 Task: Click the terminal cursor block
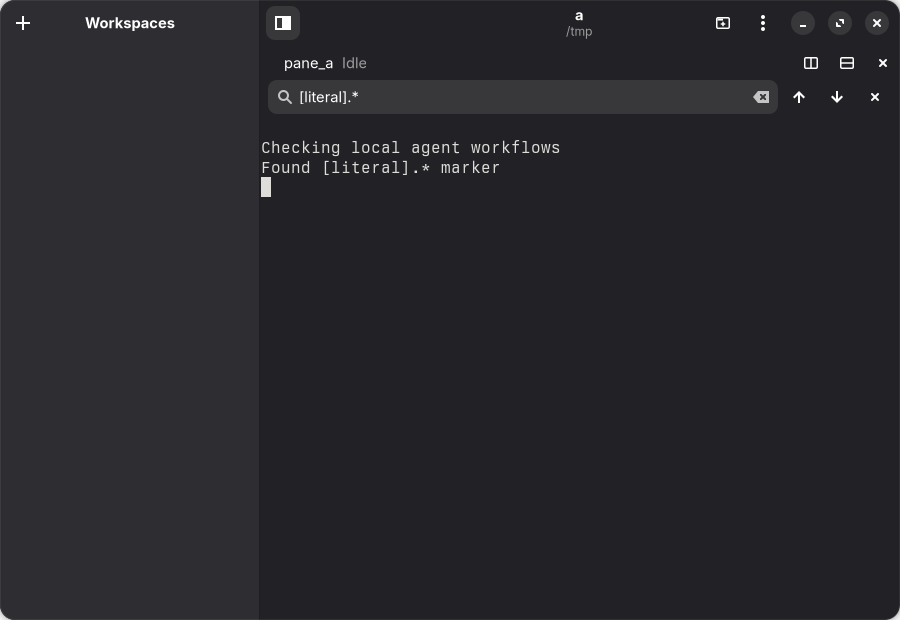click(x=266, y=187)
